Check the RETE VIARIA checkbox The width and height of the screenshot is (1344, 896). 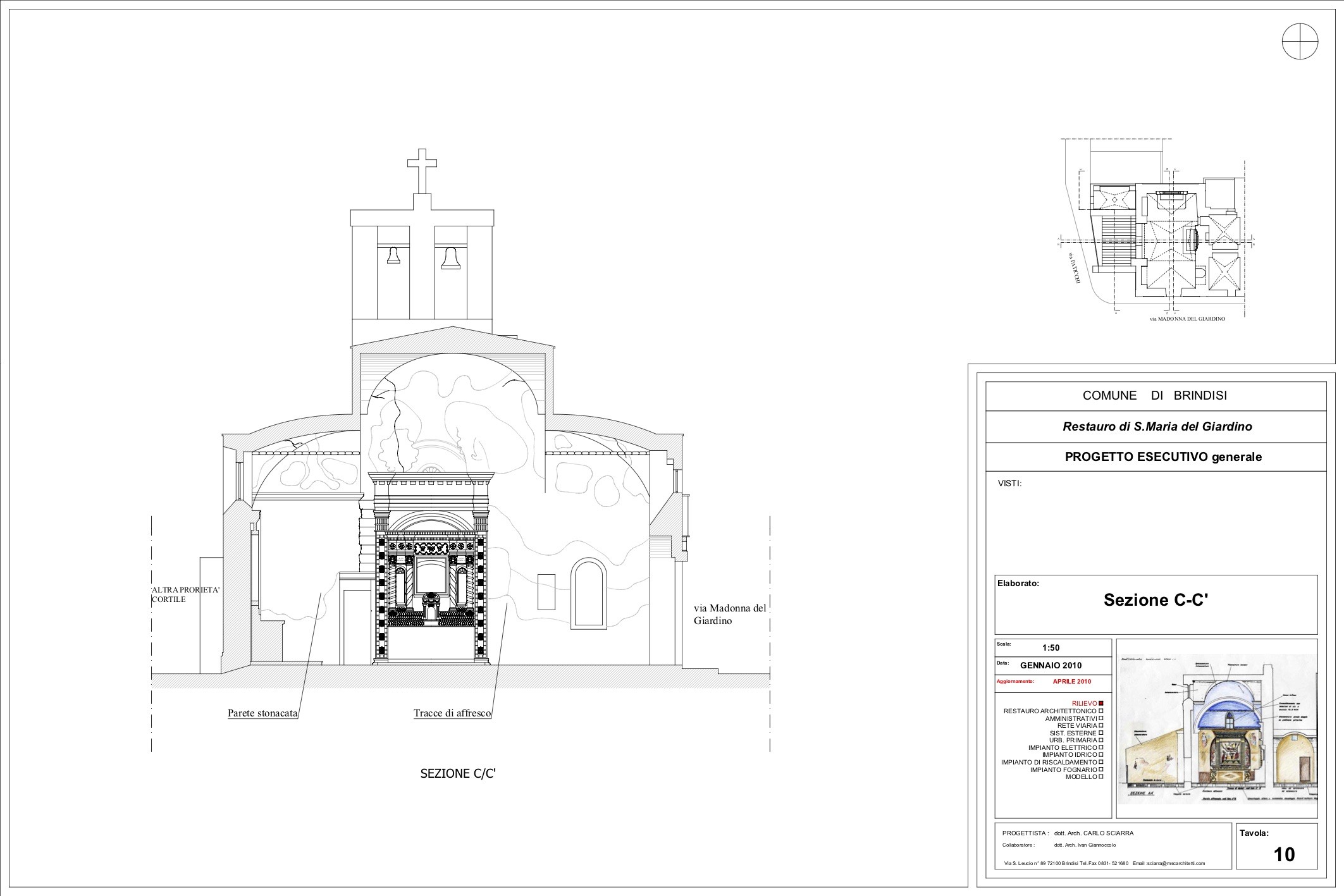click(x=1101, y=725)
